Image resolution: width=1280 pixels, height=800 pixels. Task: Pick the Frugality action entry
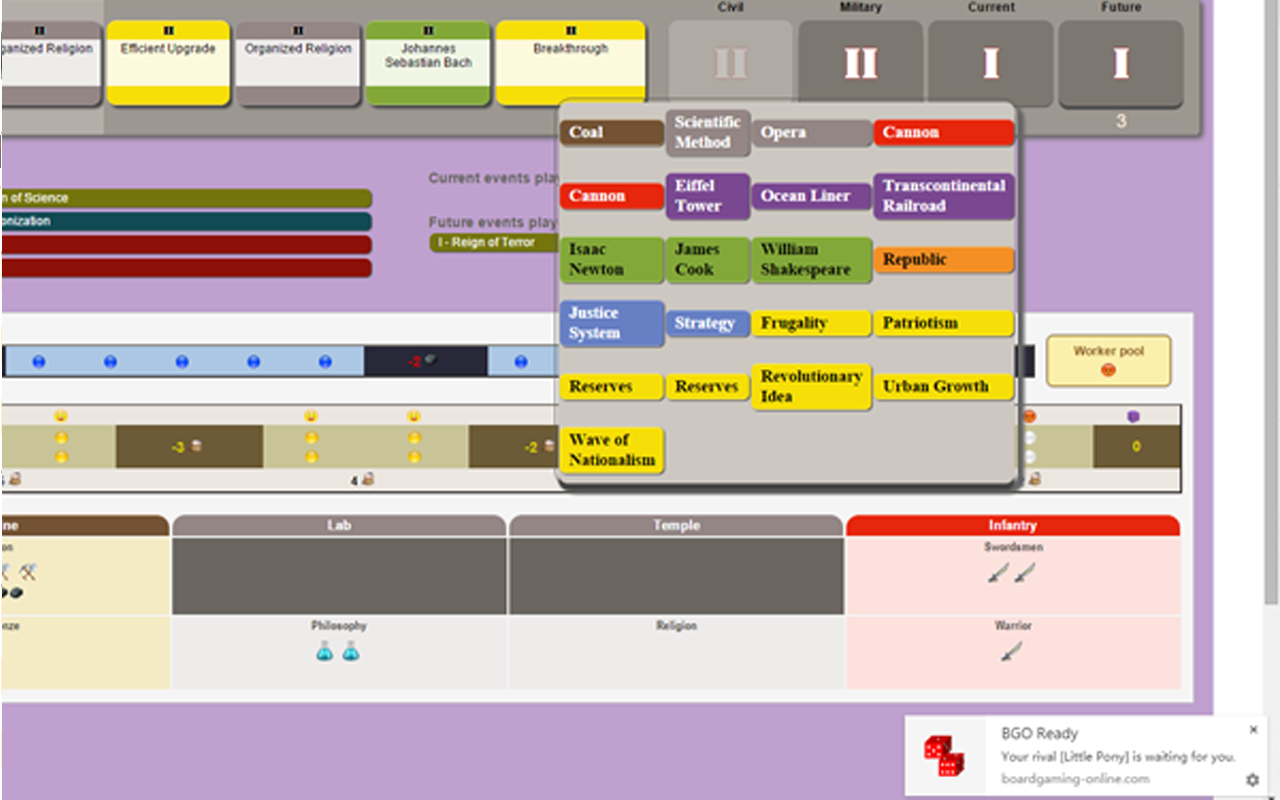point(811,323)
